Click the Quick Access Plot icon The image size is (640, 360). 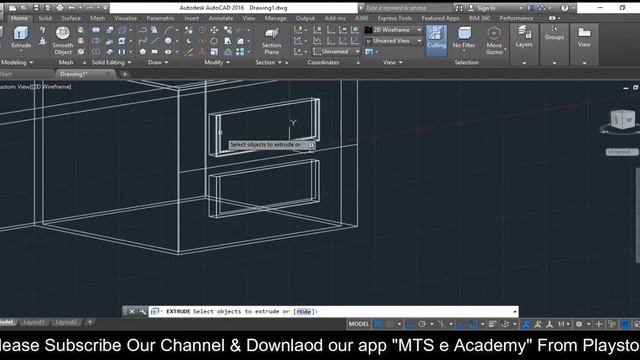point(60,8)
